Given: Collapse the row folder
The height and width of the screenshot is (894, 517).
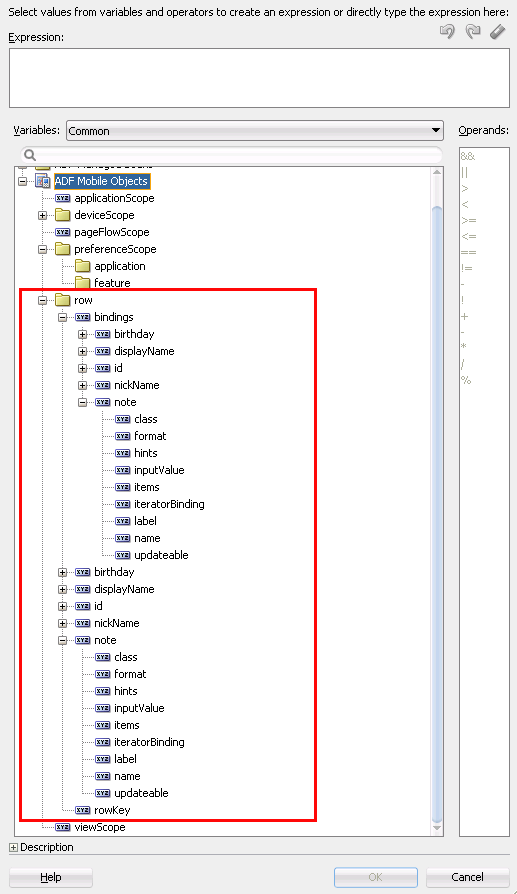Looking at the screenshot, I should coord(43,300).
